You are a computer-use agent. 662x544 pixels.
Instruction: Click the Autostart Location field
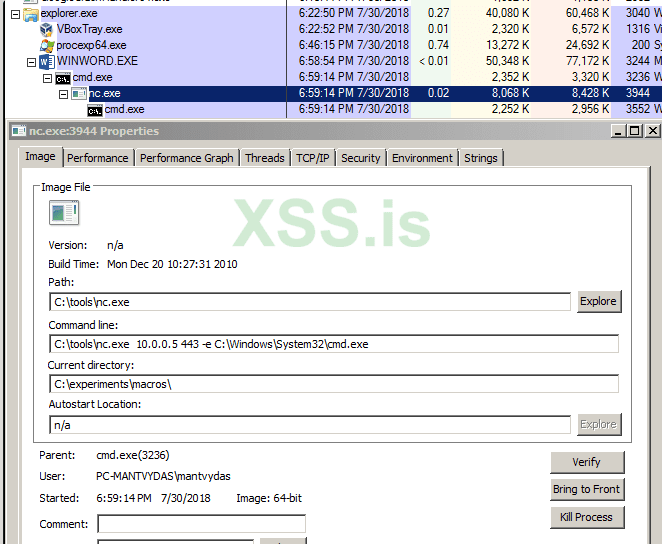310,425
